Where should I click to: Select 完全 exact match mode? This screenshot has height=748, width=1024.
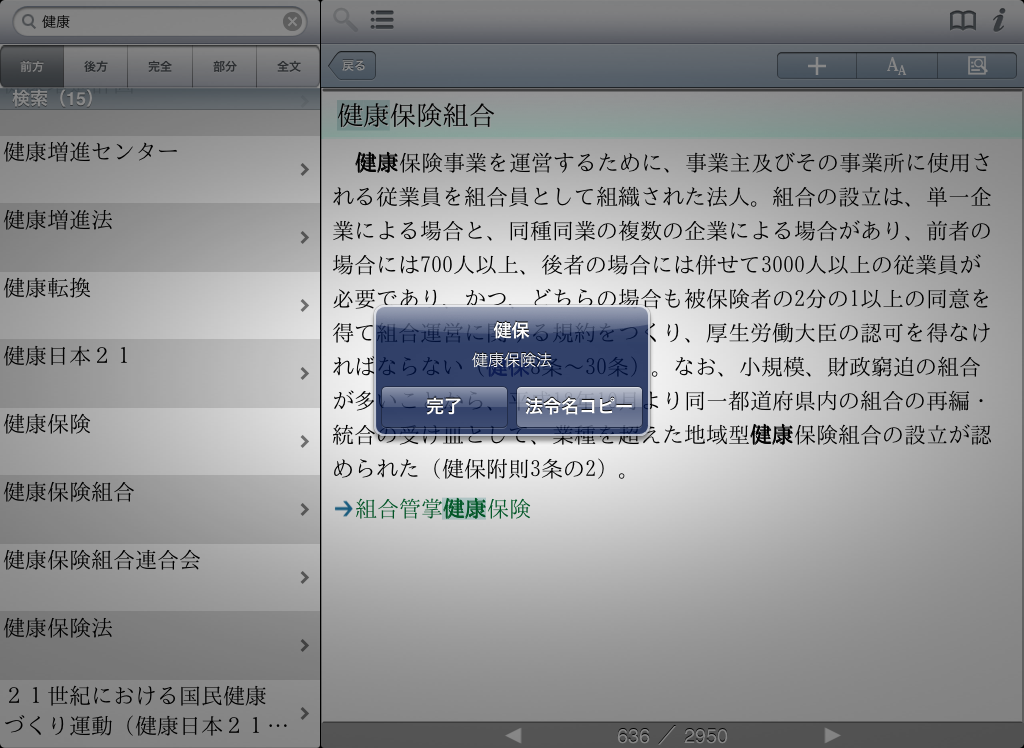(160, 67)
